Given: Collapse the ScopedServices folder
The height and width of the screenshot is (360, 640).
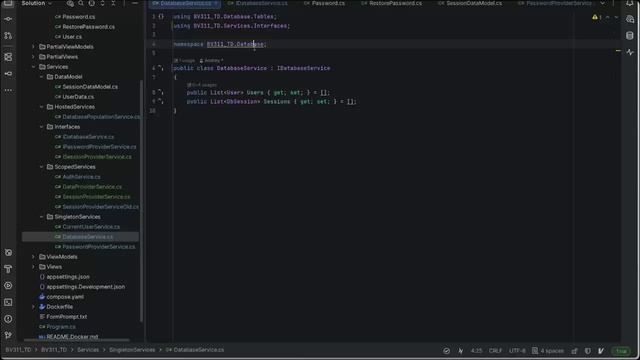Looking at the screenshot, I should click(x=42, y=167).
